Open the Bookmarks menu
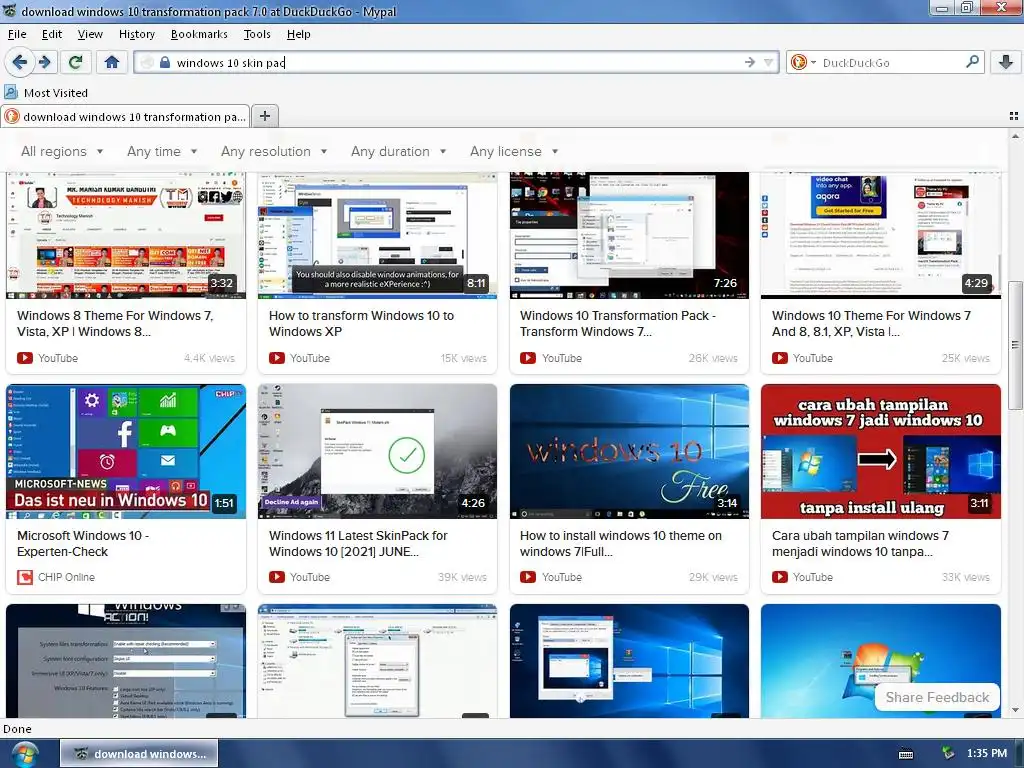 pyautogui.click(x=199, y=34)
